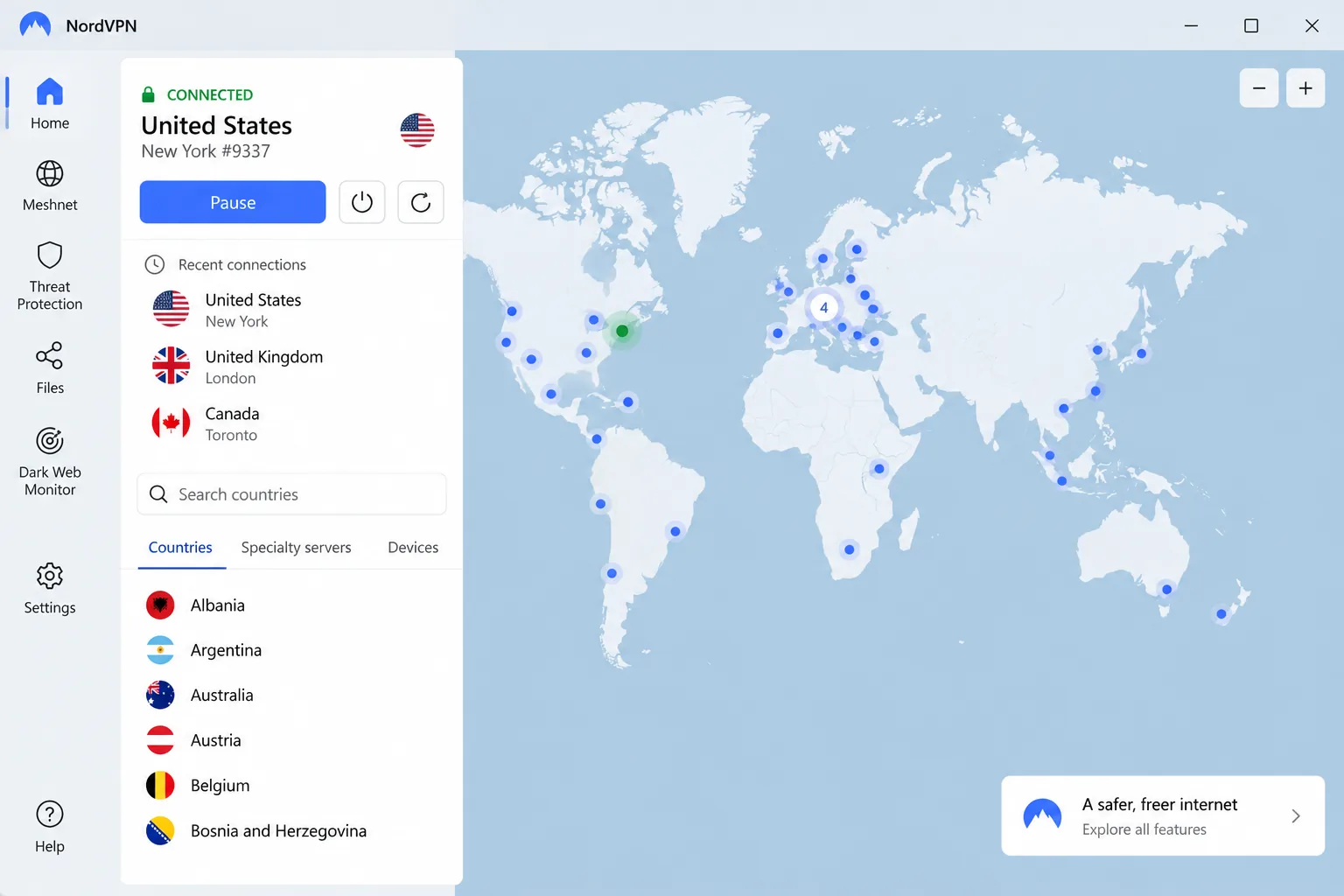The width and height of the screenshot is (1344, 896).
Task: Open the Files sharing icon
Action: tap(50, 355)
